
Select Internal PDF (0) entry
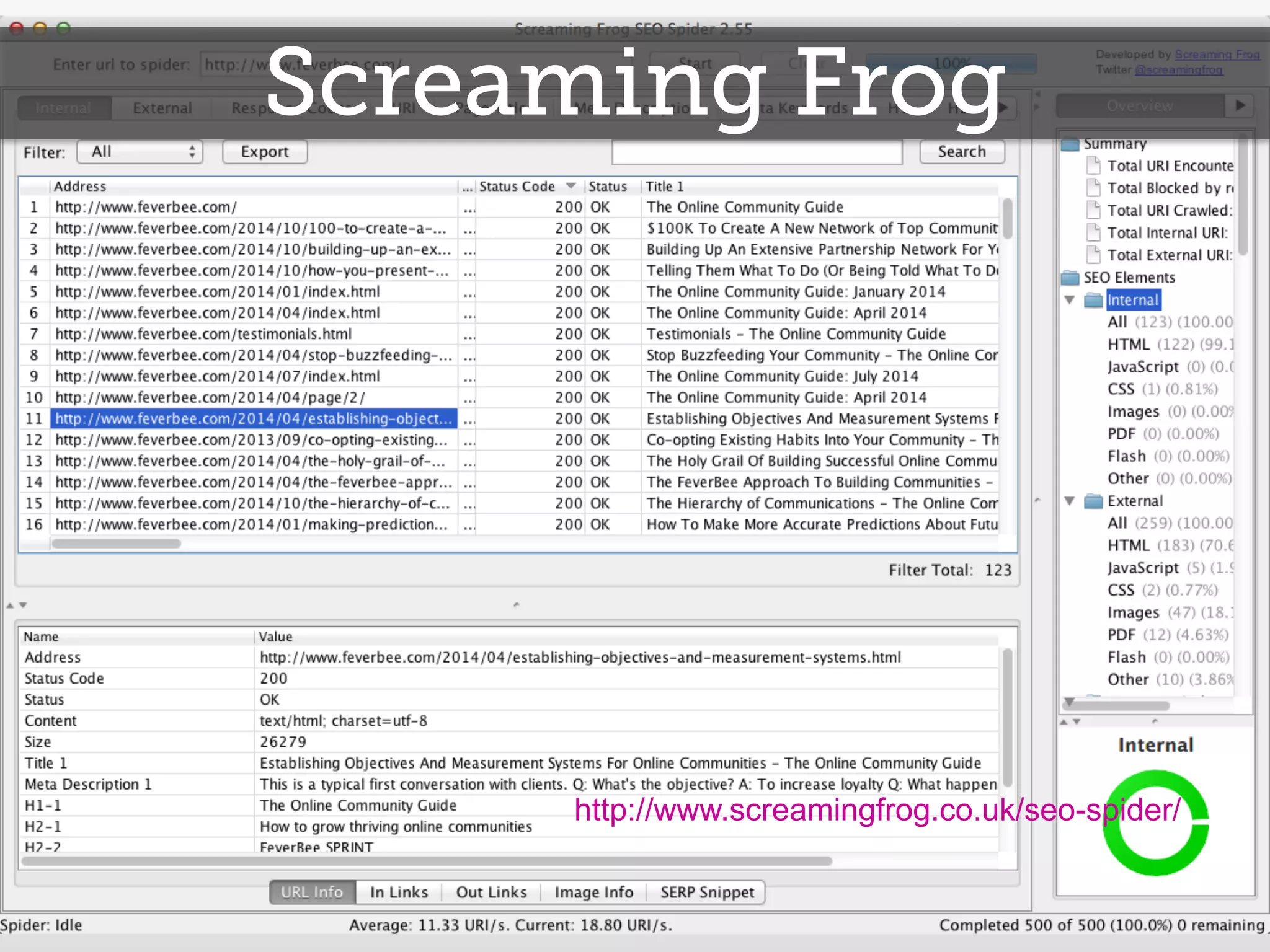(1163, 434)
